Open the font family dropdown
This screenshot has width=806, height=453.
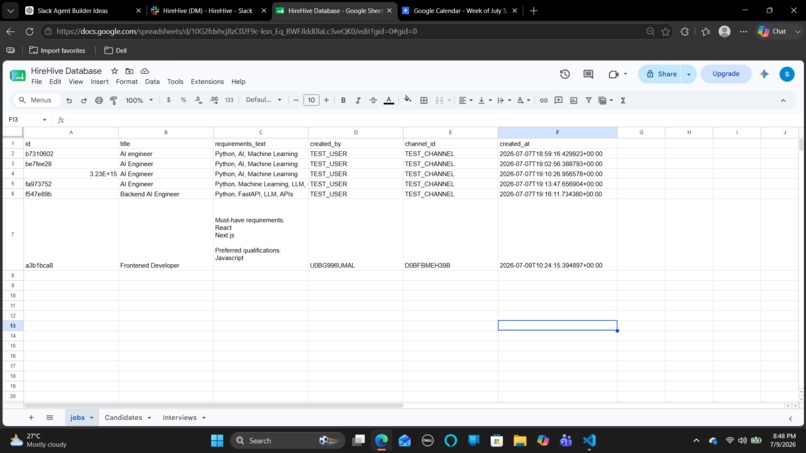click(x=263, y=100)
